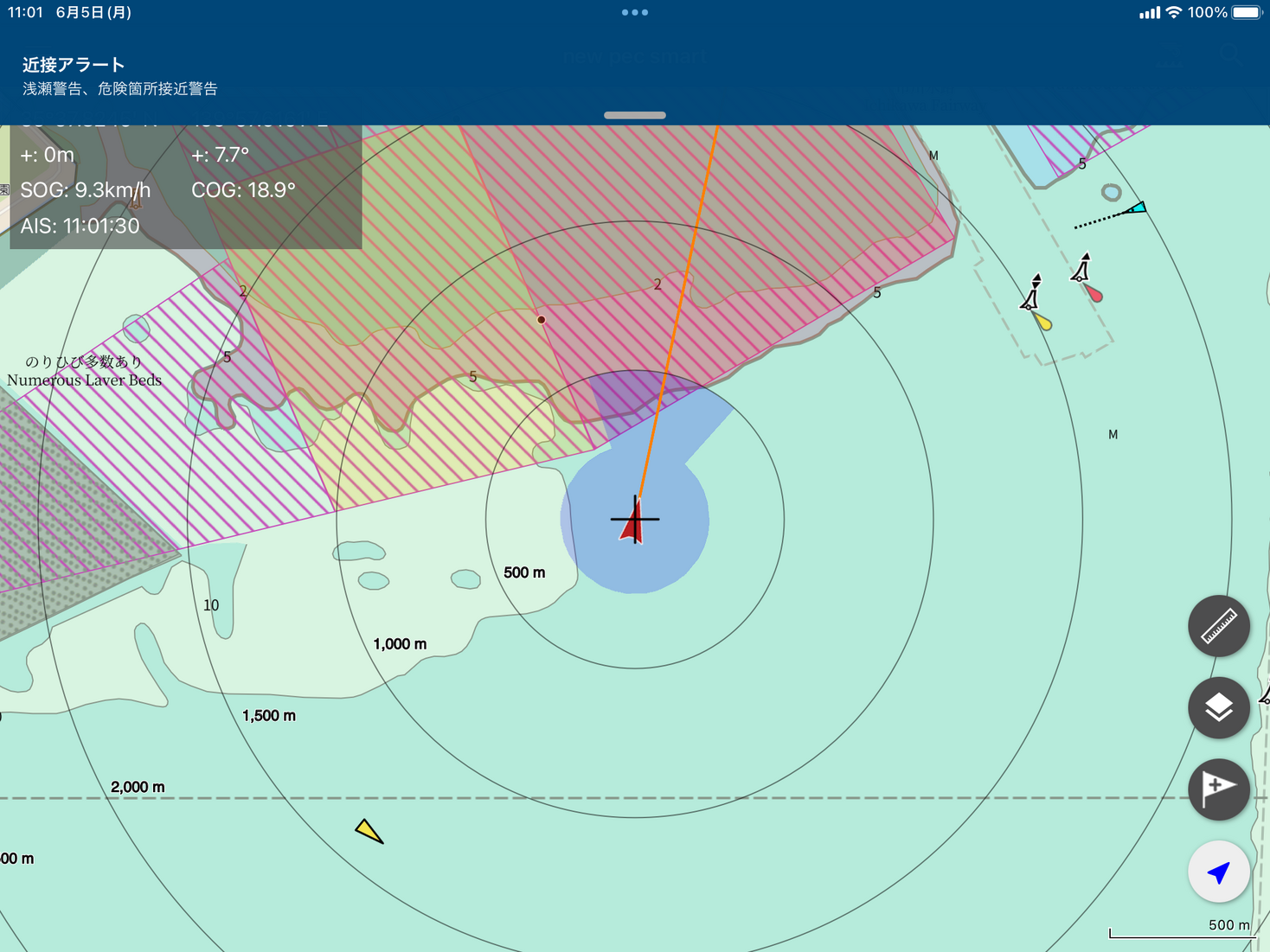
Task: Open the ruler measurement tool
Action: click(x=1218, y=626)
